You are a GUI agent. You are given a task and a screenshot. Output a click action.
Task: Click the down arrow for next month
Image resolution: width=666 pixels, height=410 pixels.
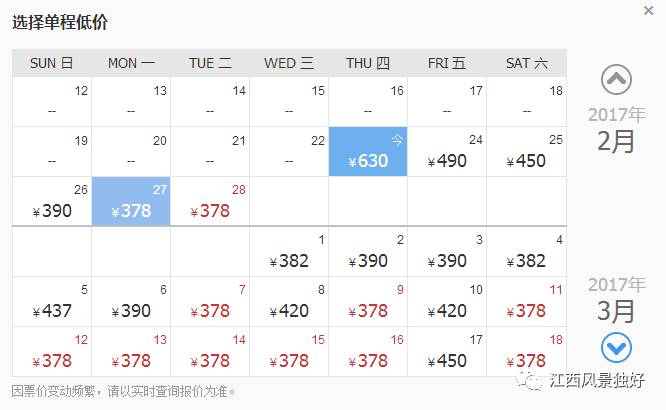616,347
